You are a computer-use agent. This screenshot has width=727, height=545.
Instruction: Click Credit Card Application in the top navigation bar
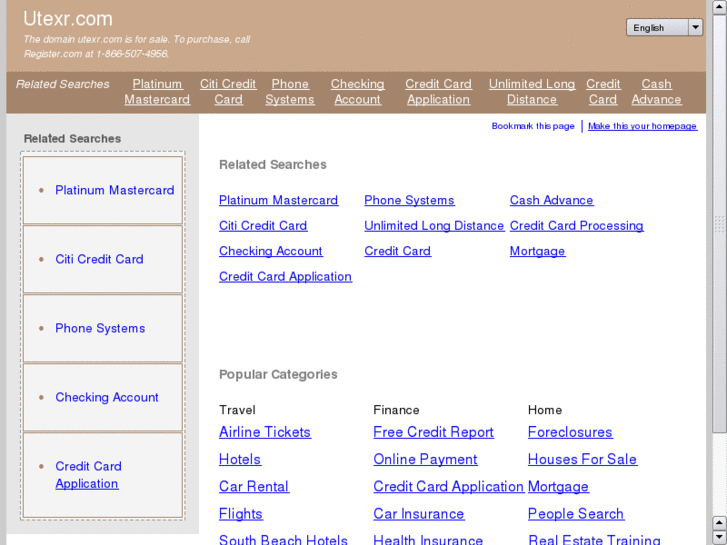pyautogui.click(x=439, y=91)
